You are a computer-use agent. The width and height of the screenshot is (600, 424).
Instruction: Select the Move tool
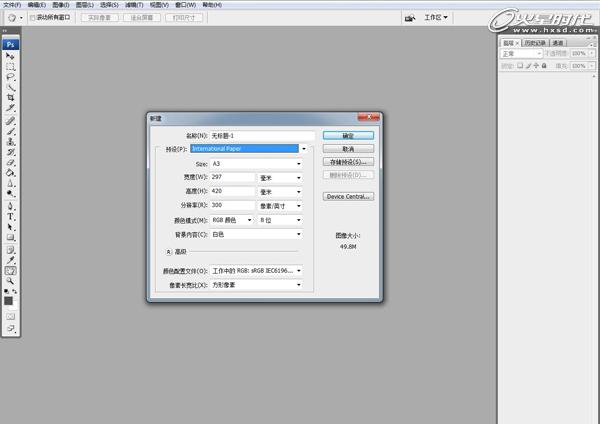point(10,56)
